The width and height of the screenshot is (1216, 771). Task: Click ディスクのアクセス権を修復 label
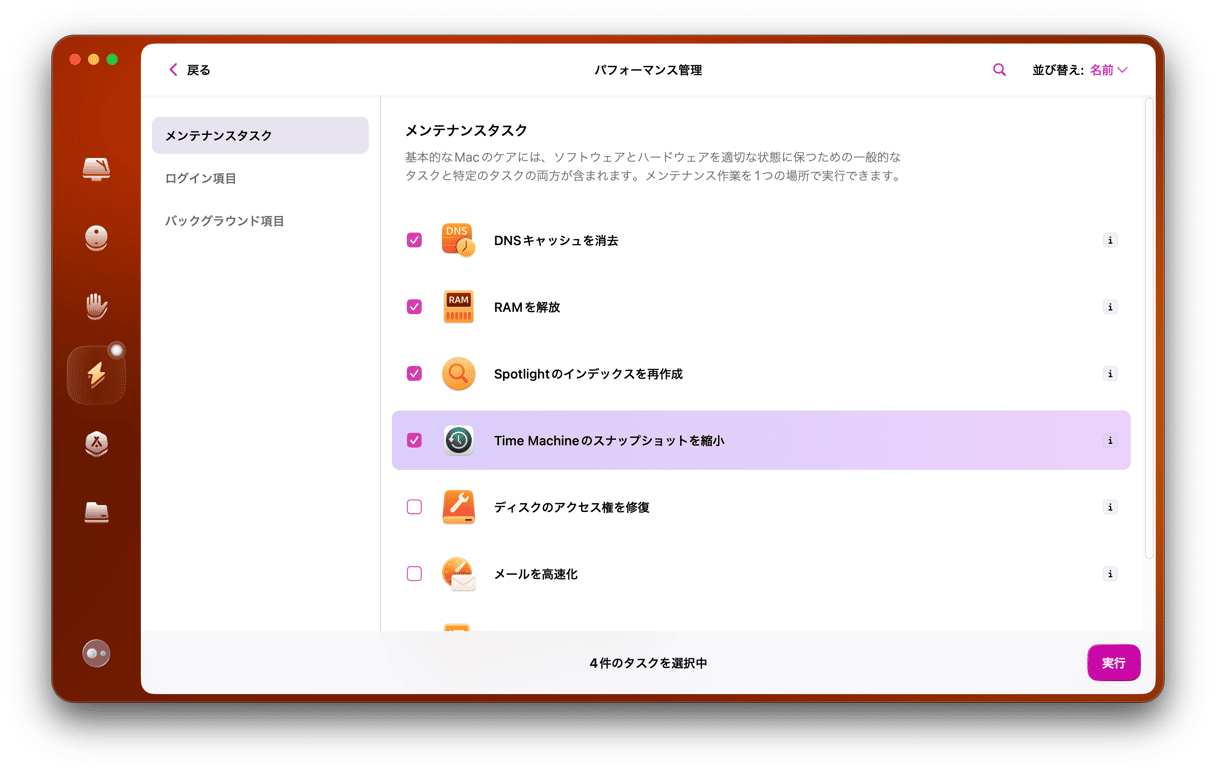pyautogui.click(x=572, y=508)
